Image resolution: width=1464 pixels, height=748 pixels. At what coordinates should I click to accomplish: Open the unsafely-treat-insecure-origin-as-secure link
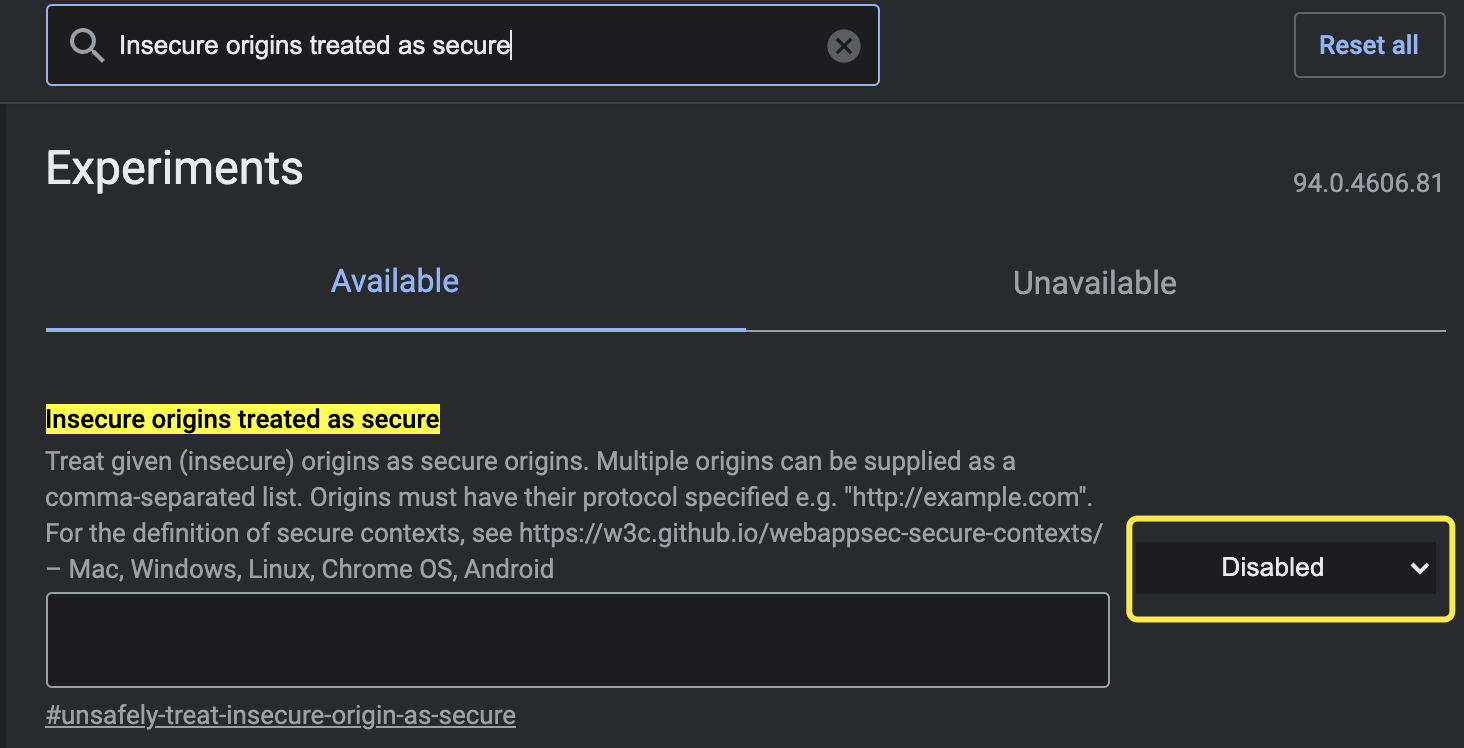[x=280, y=715]
